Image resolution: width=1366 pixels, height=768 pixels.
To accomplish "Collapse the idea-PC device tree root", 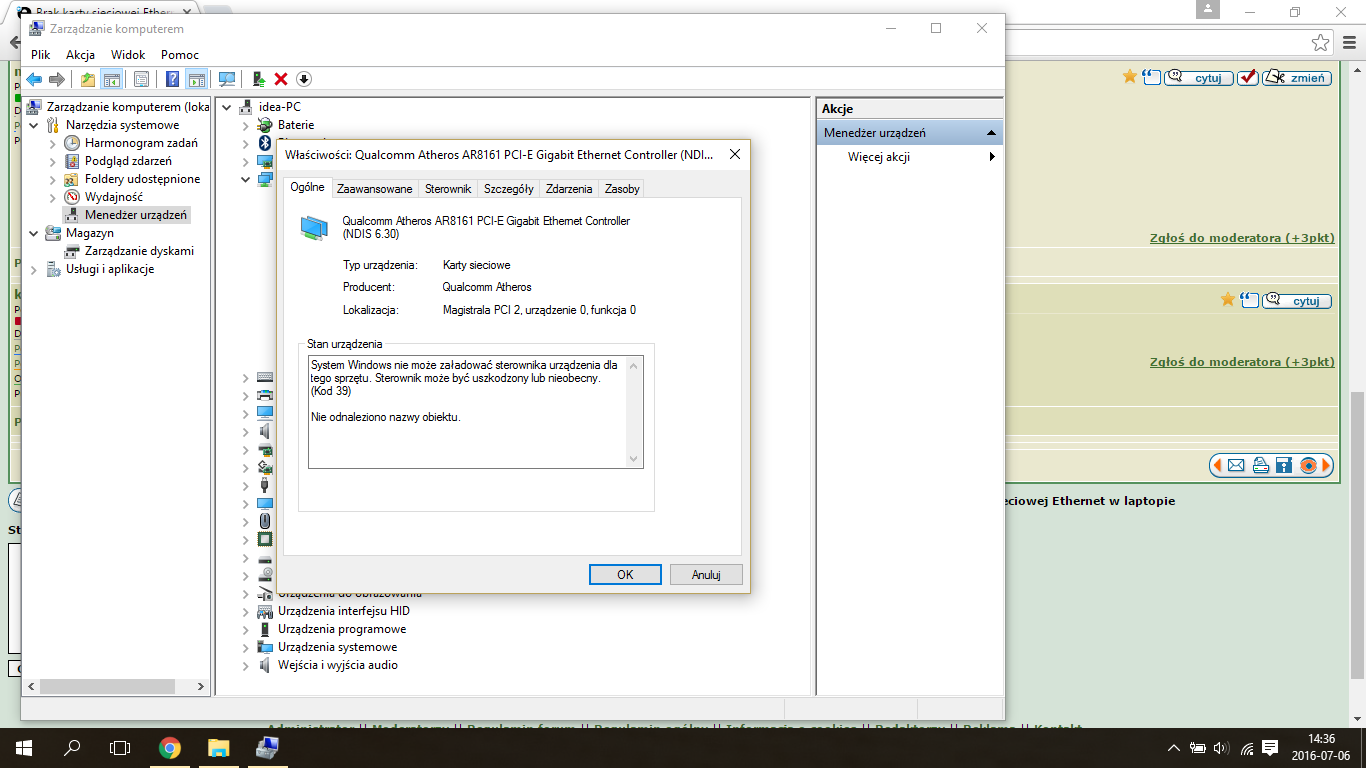I will pyautogui.click(x=228, y=107).
